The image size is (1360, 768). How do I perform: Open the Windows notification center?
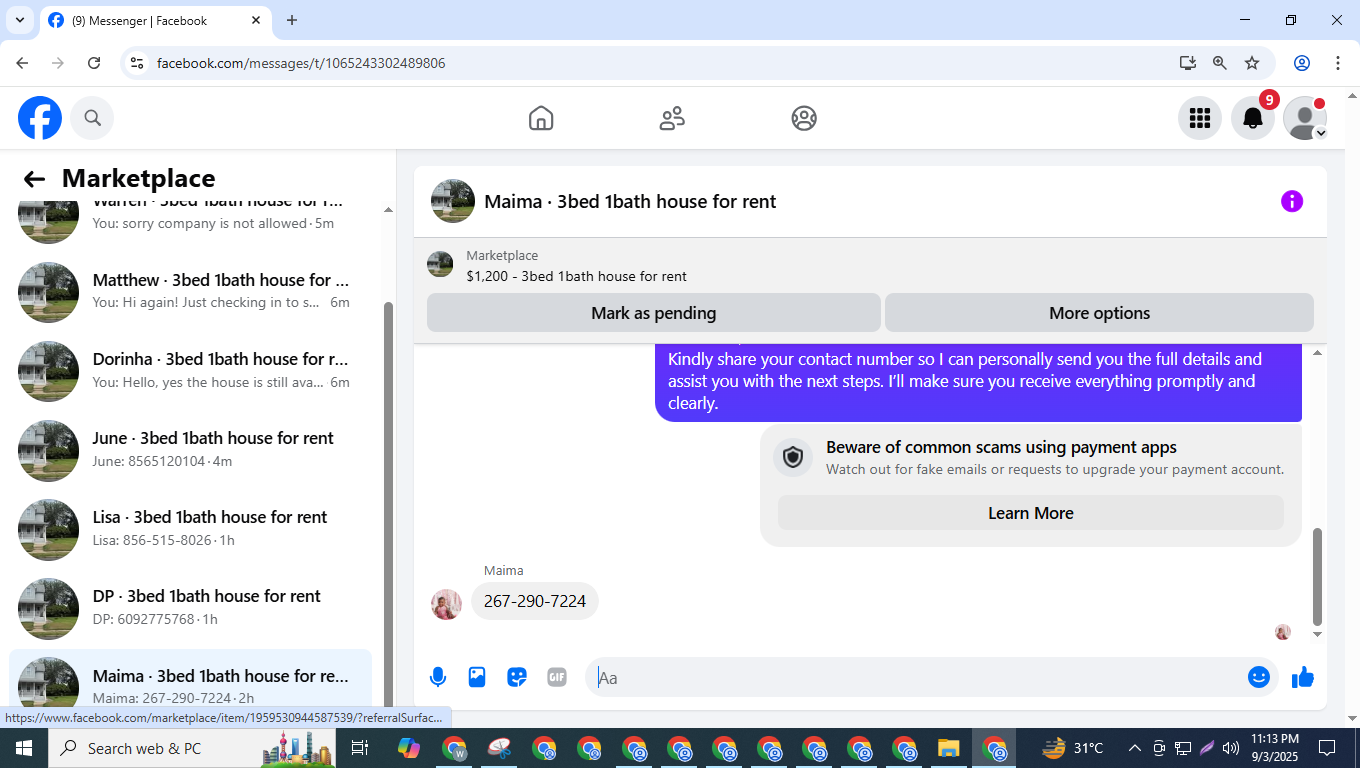pyautogui.click(x=1327, y=748)
